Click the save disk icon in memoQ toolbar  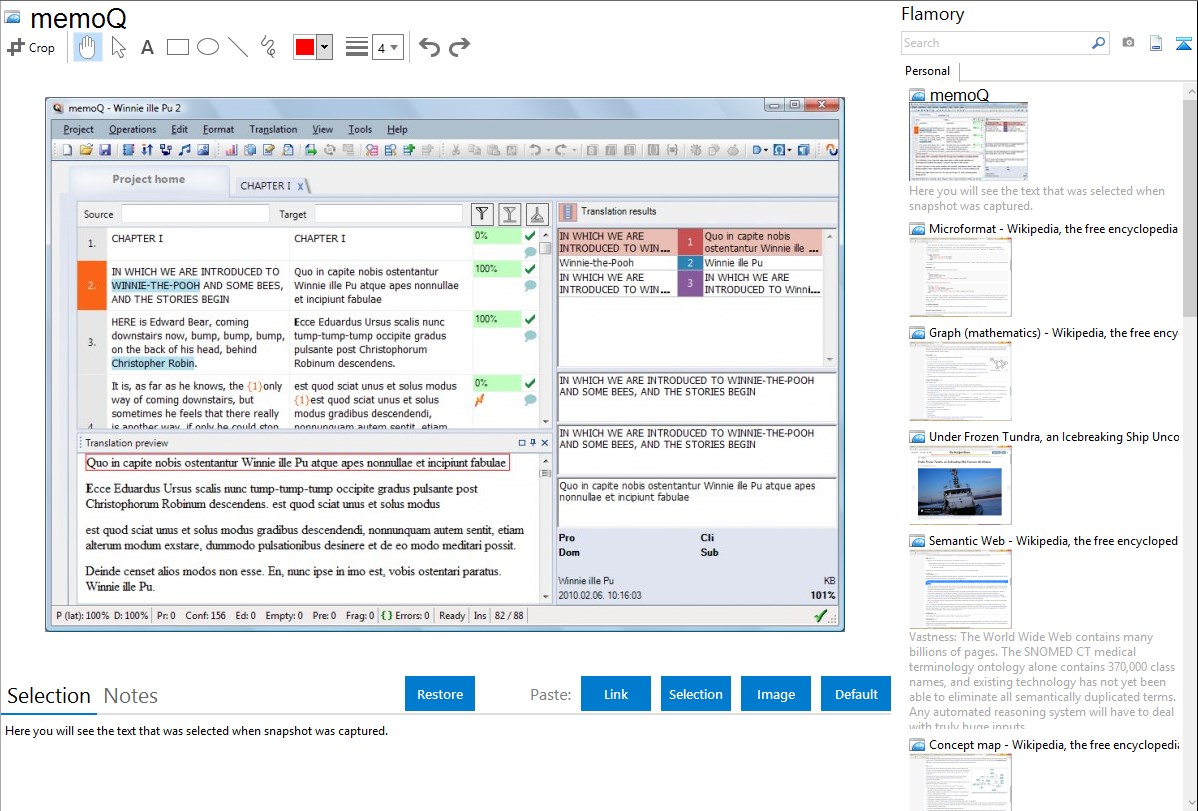click(x=105, y=150)
